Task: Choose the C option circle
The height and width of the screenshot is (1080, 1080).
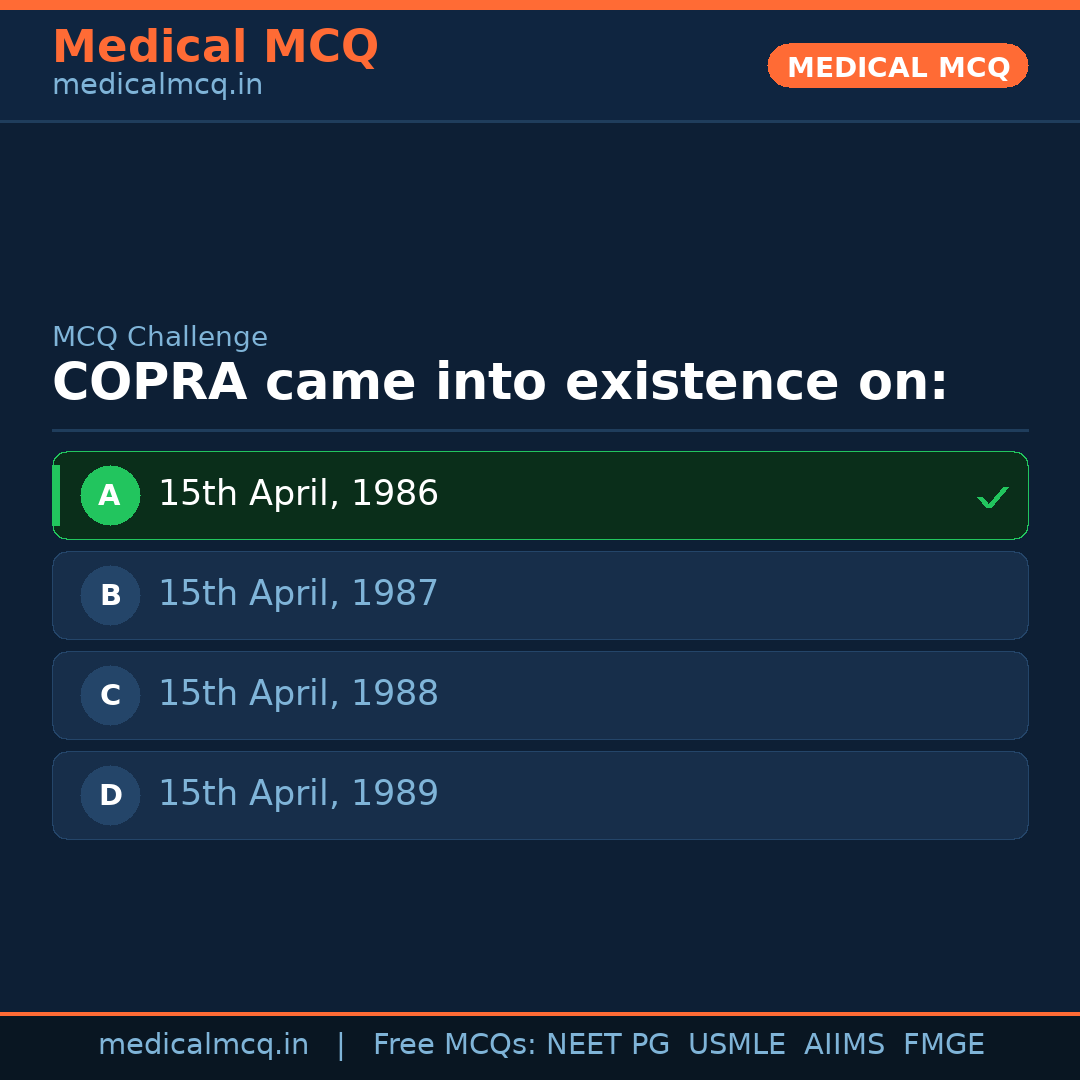Action: 110,695
